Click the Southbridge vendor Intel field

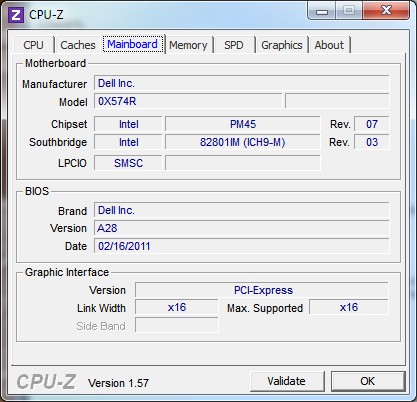[x=128, y=142]
